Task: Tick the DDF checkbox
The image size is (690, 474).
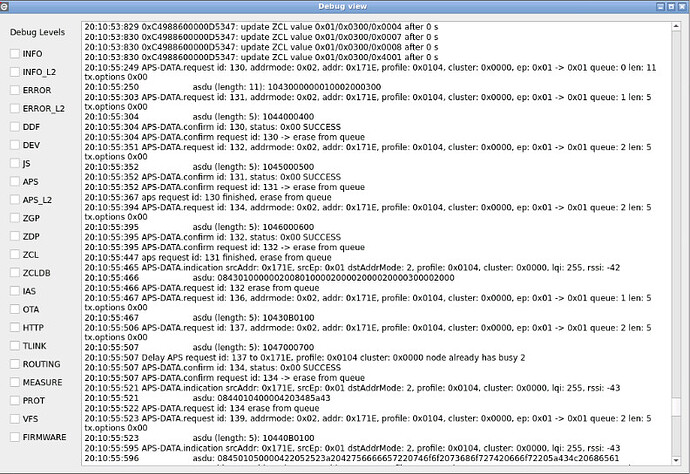Action: coord(15,127)
